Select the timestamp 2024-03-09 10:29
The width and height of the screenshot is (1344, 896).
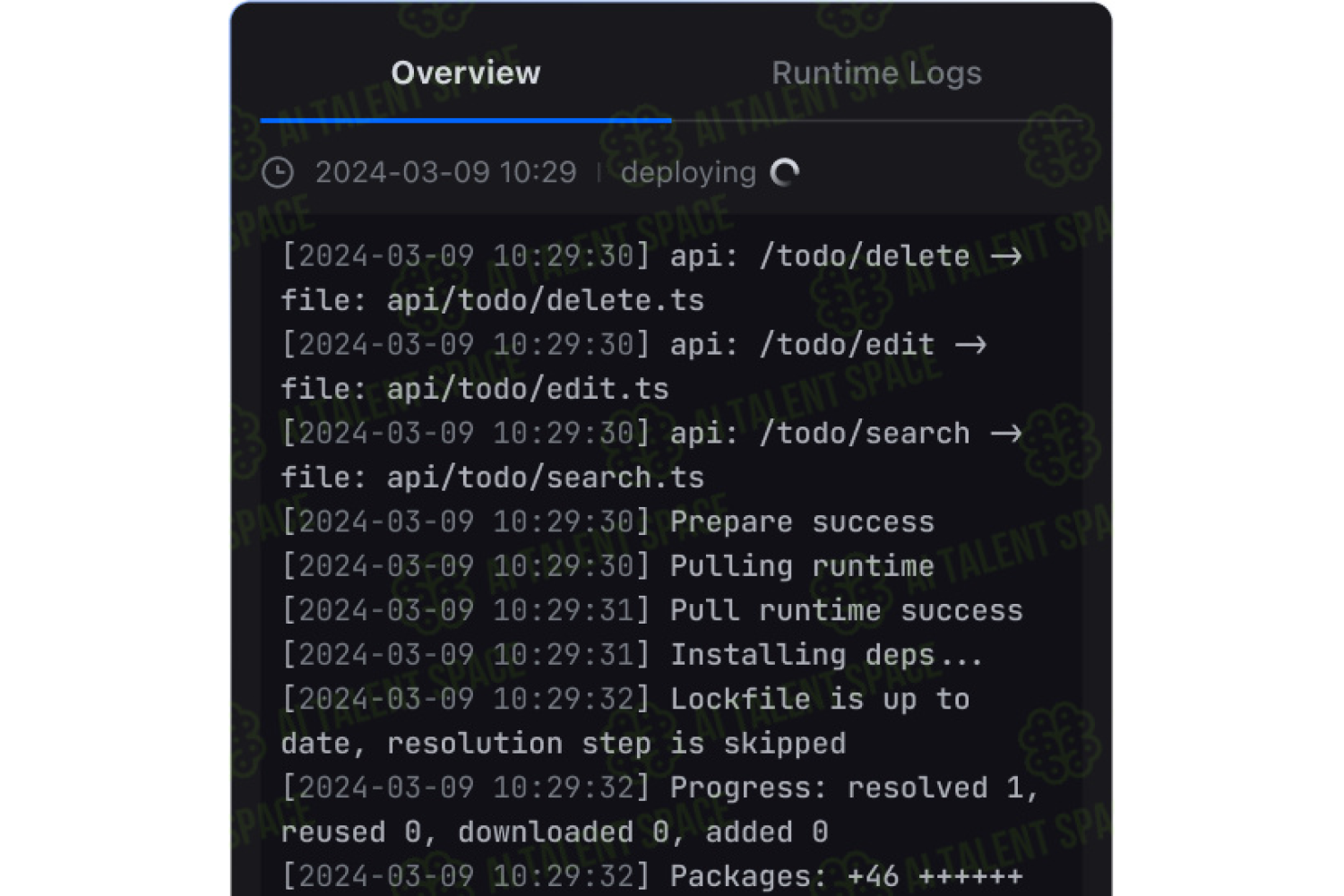click(x=445, y=172)
